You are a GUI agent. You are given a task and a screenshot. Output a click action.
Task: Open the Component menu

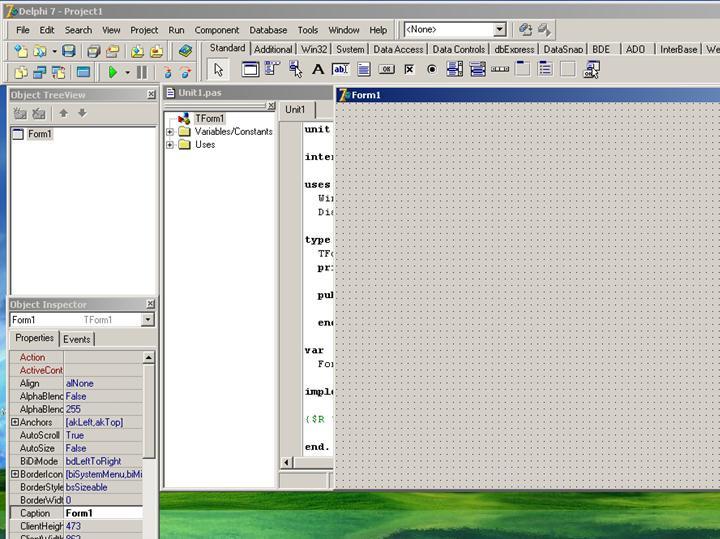pos(217,30)
